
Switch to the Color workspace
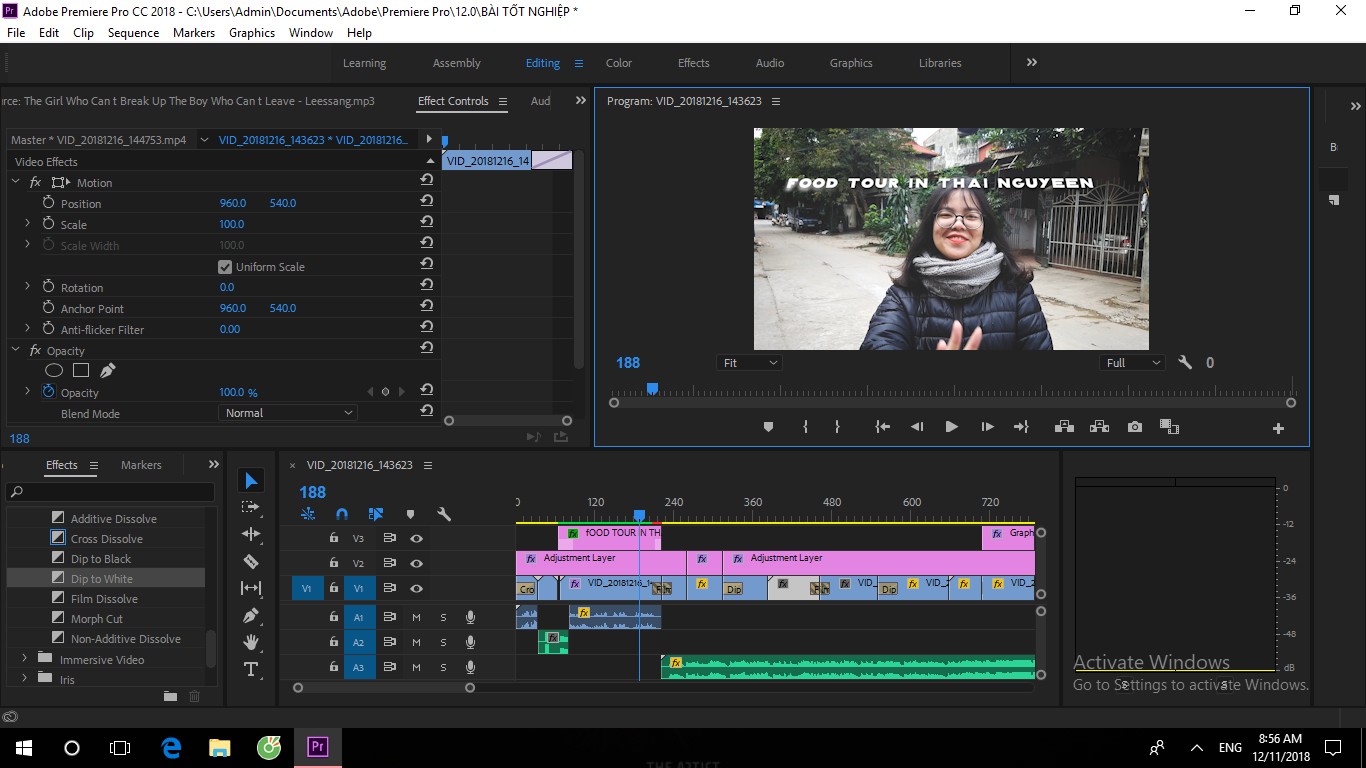tap(619, 63)
